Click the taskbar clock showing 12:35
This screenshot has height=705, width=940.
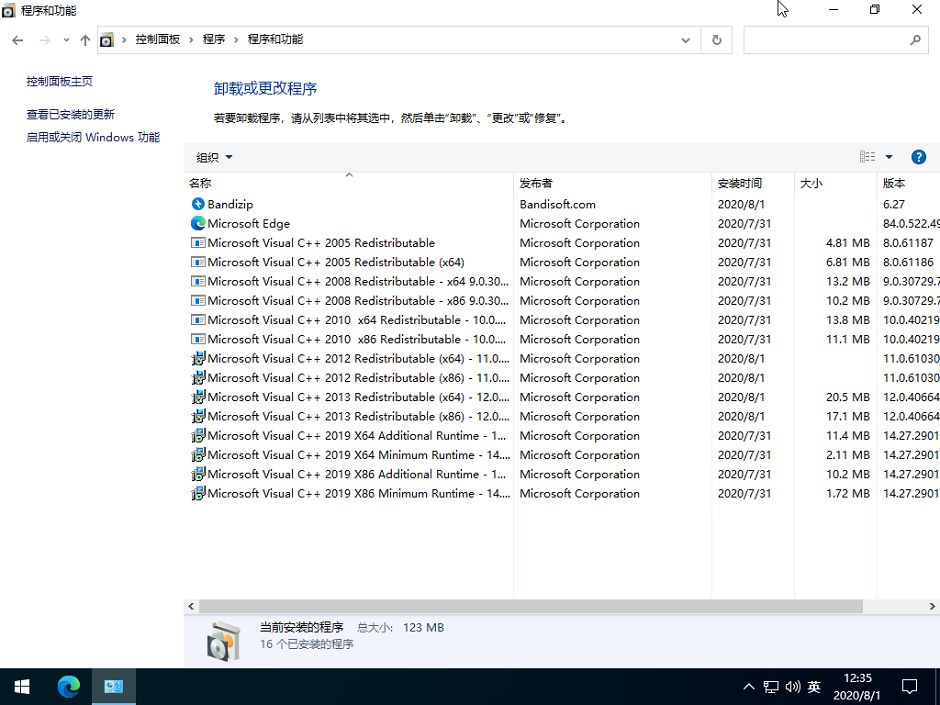857,686
